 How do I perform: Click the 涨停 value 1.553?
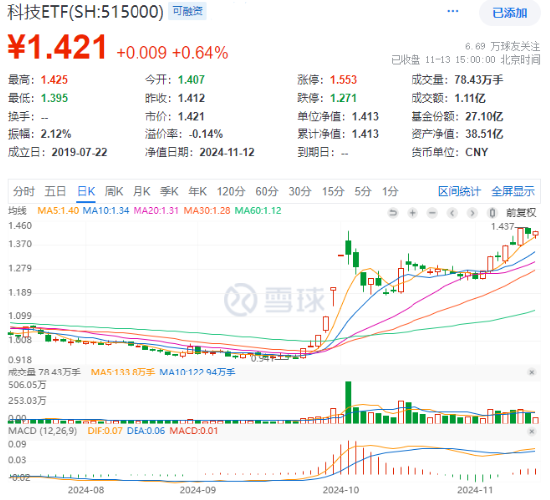tap(343, 80)
